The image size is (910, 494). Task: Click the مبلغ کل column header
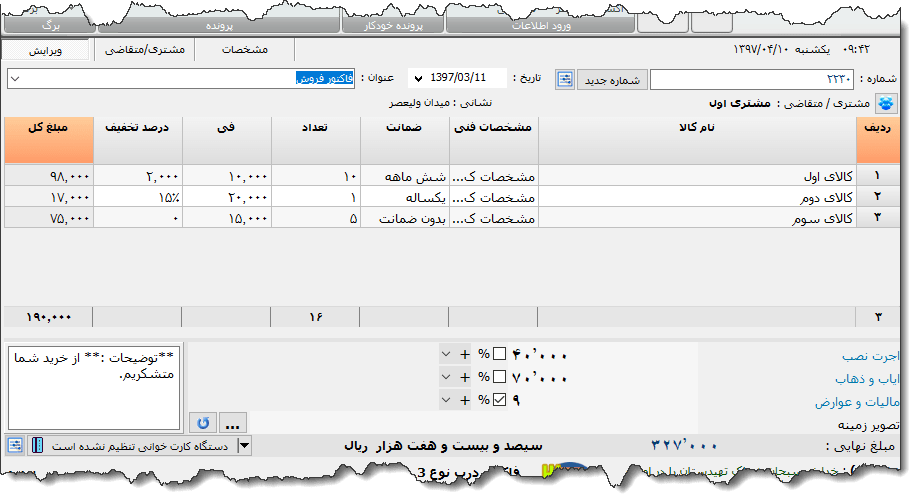[x=49, y=140]
